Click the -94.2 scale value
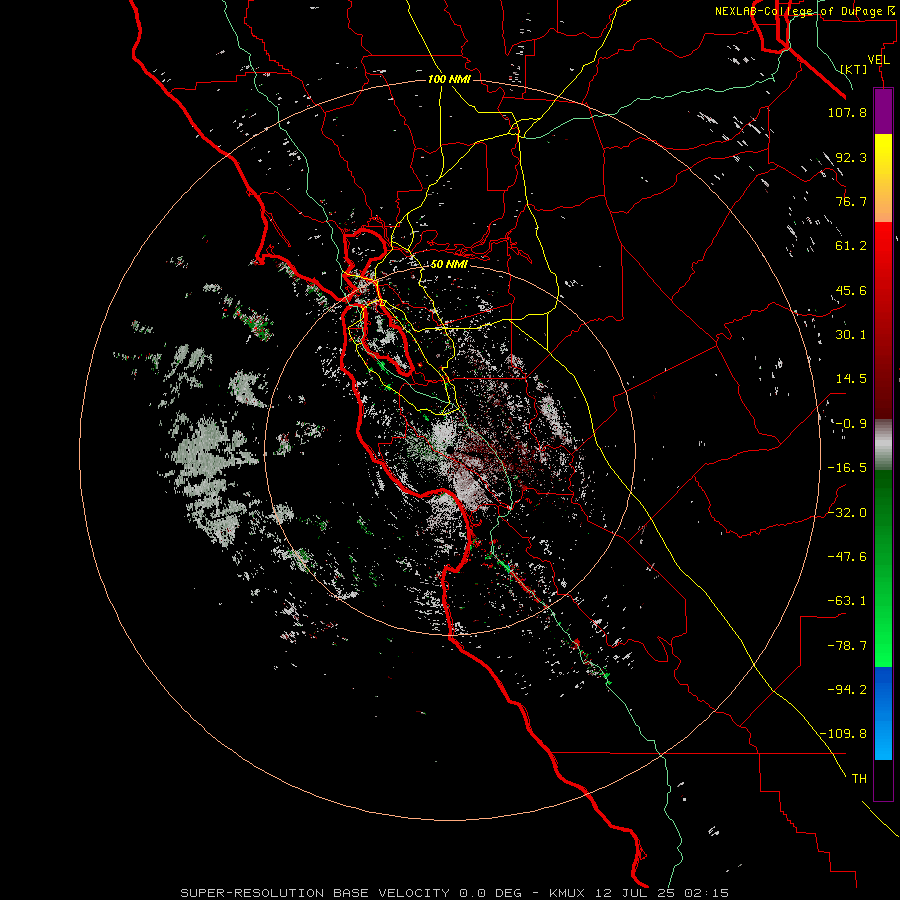This screenshot has height=900, width=900. tap(847, 690)
